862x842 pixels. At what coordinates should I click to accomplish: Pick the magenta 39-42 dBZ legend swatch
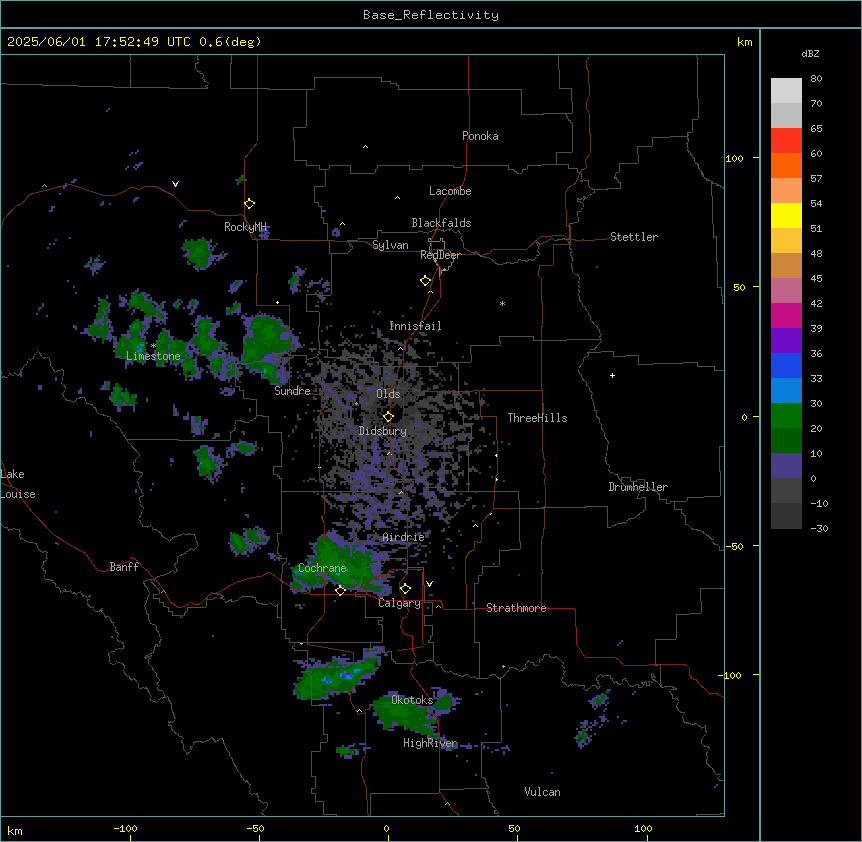click(x=786, y=315)
